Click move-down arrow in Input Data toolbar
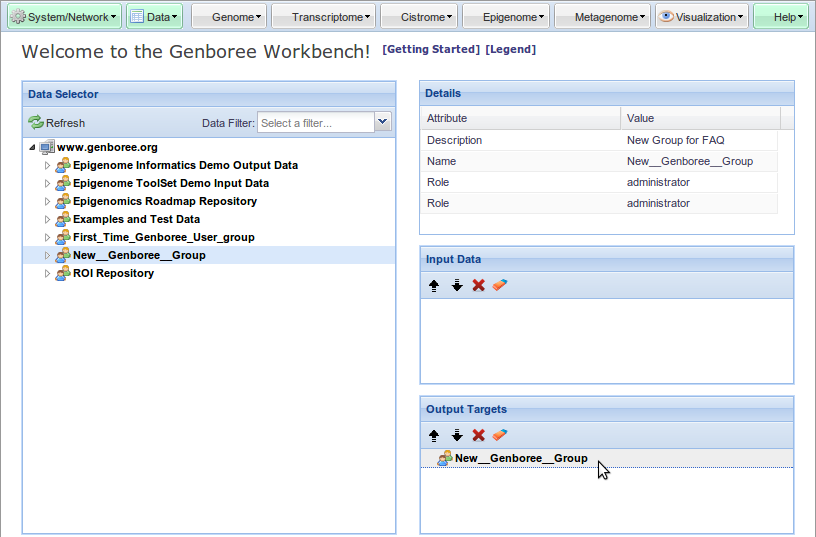Image resolution: width=816 pixels, height=537 pixels. click(x=457, y=285)
